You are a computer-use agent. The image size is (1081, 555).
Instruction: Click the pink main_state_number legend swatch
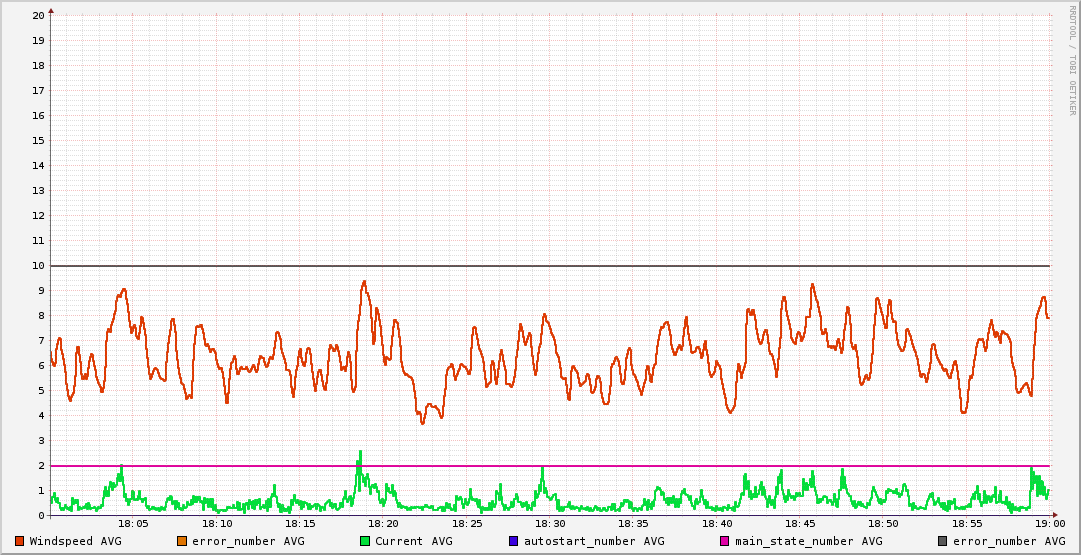point(725,541)
